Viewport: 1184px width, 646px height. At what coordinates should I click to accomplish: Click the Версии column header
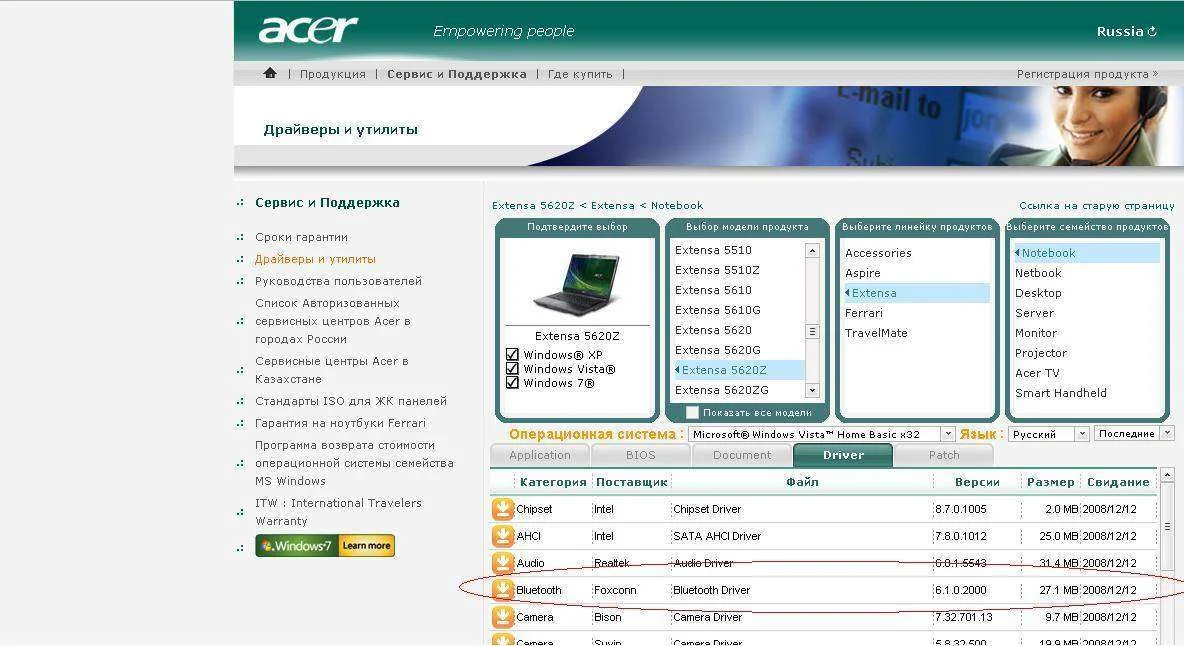(x=977, y=482)
